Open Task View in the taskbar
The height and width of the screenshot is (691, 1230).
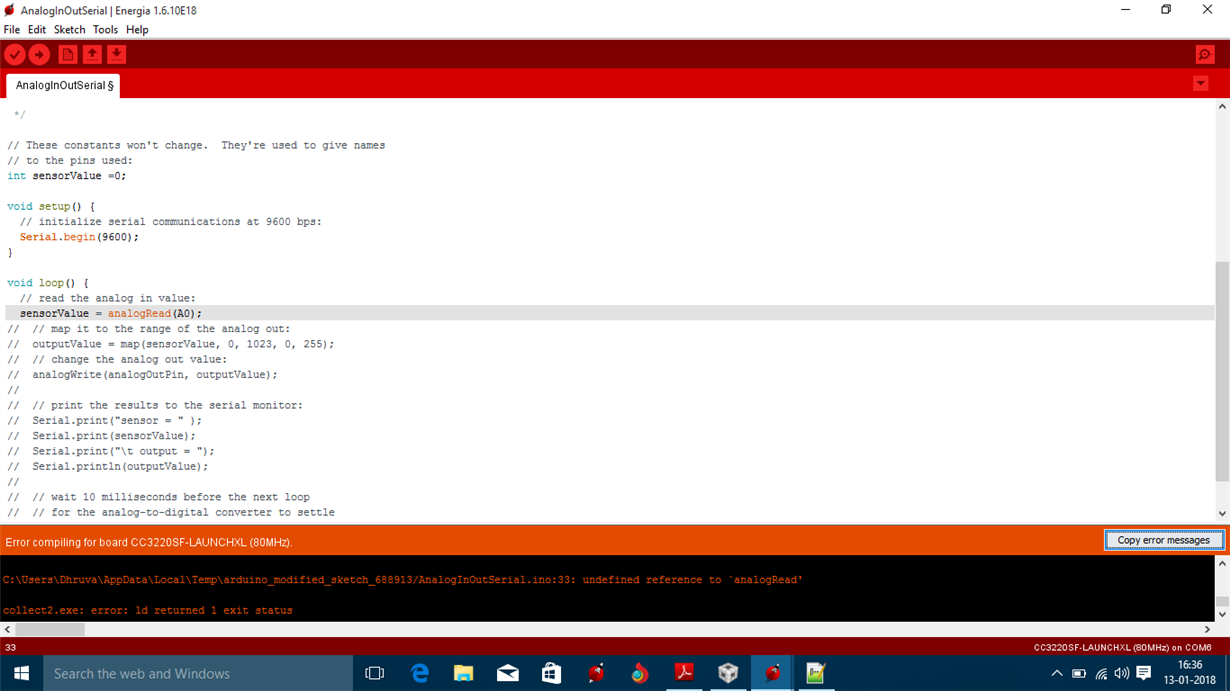coord(375,674)
